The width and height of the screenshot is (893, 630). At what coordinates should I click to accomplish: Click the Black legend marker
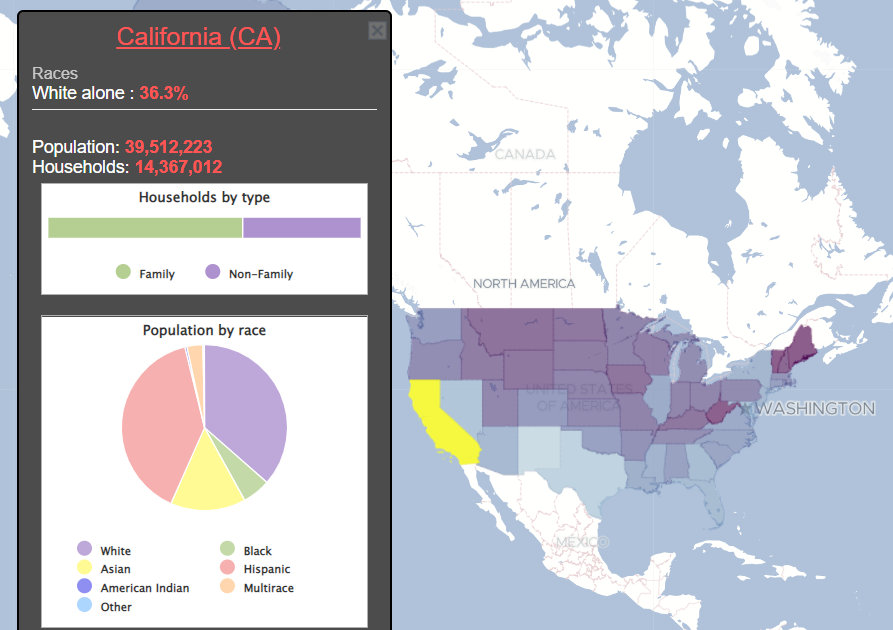point(228,549)
